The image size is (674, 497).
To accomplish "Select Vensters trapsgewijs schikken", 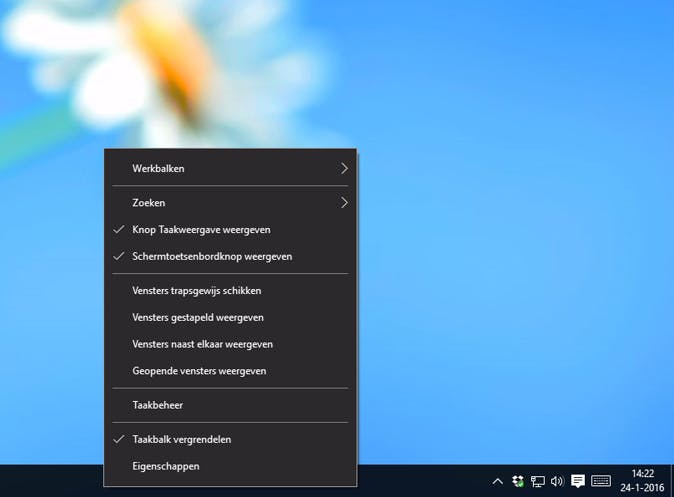I will (x=230, y=291).
